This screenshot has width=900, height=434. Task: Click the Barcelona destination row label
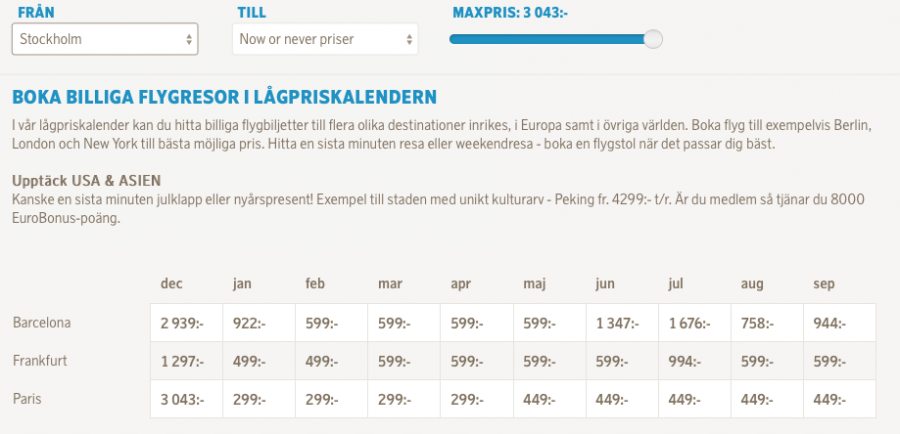tap(42, 323)
